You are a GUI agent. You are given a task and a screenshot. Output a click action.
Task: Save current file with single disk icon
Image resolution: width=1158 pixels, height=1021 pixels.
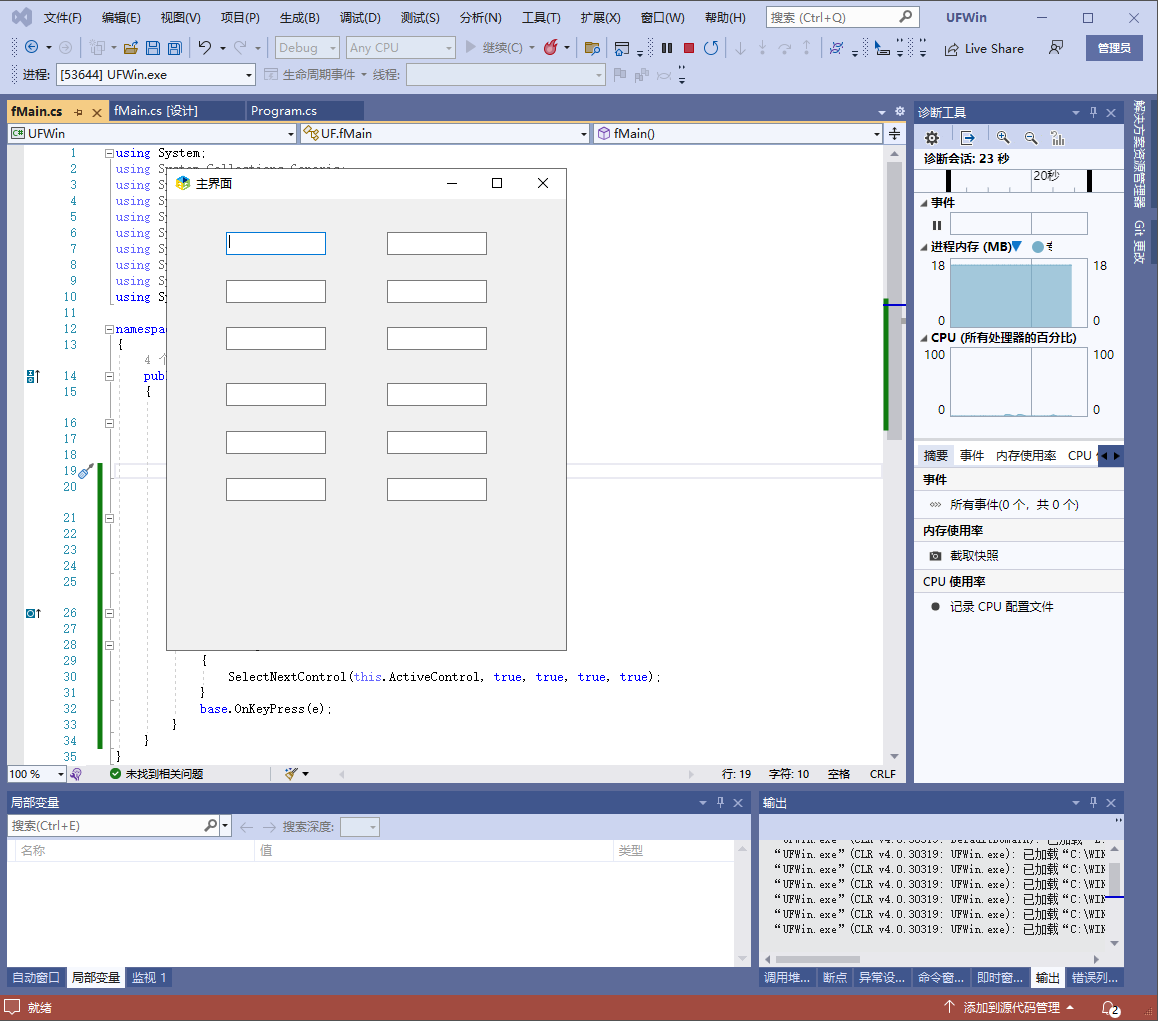click(x=153, y=48)
